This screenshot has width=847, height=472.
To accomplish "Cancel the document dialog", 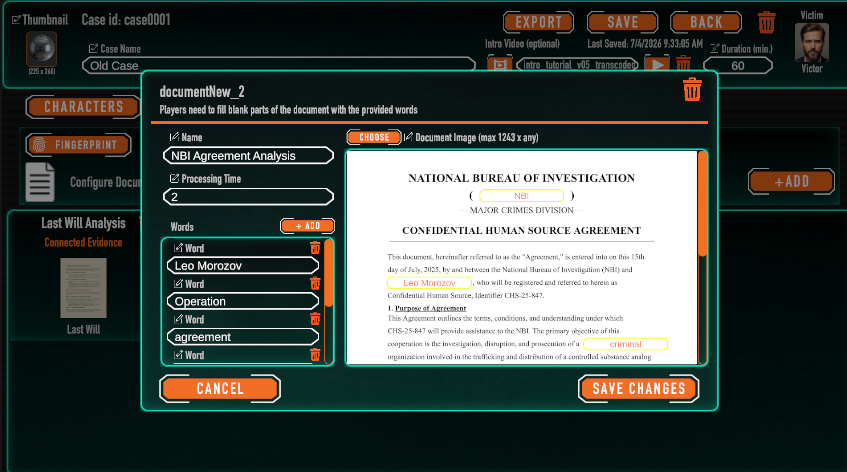I will click(220, 388).
